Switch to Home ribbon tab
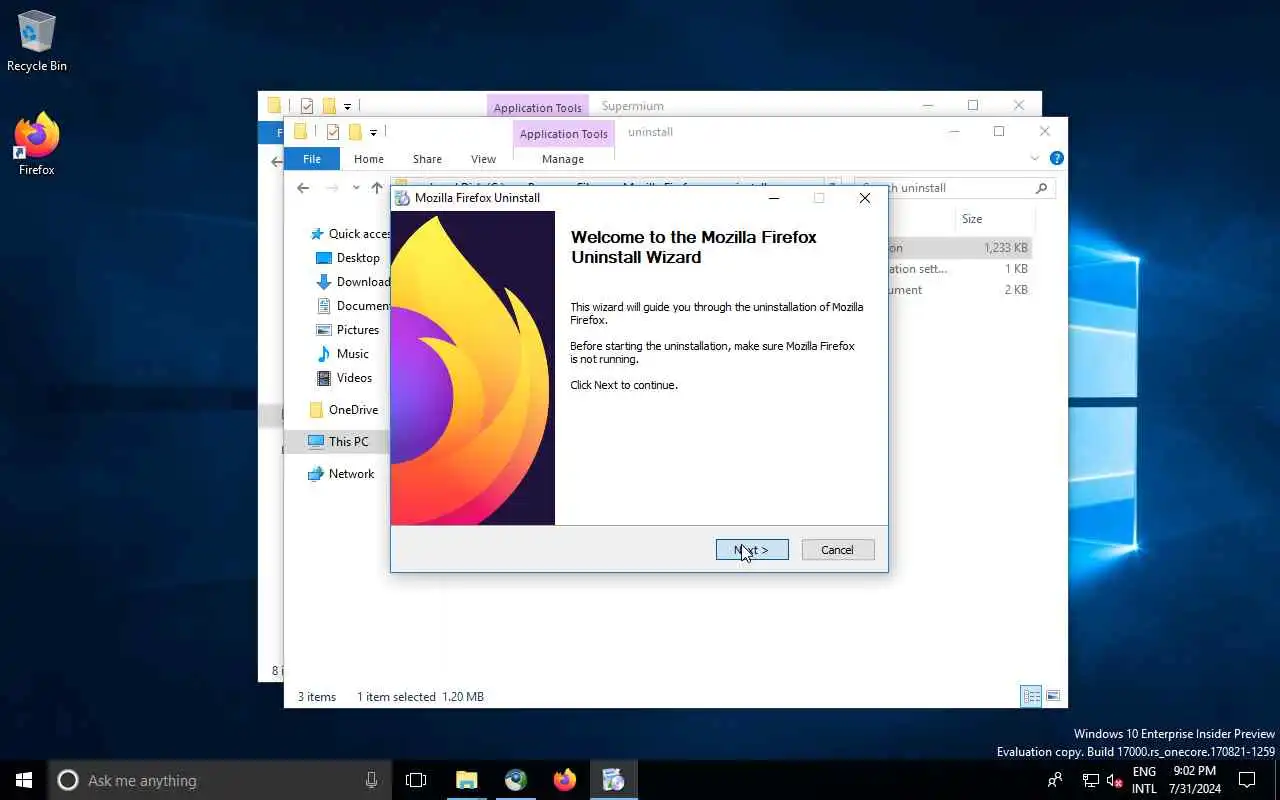Viewport: 1280px width, 800px height. pos(369,159)
